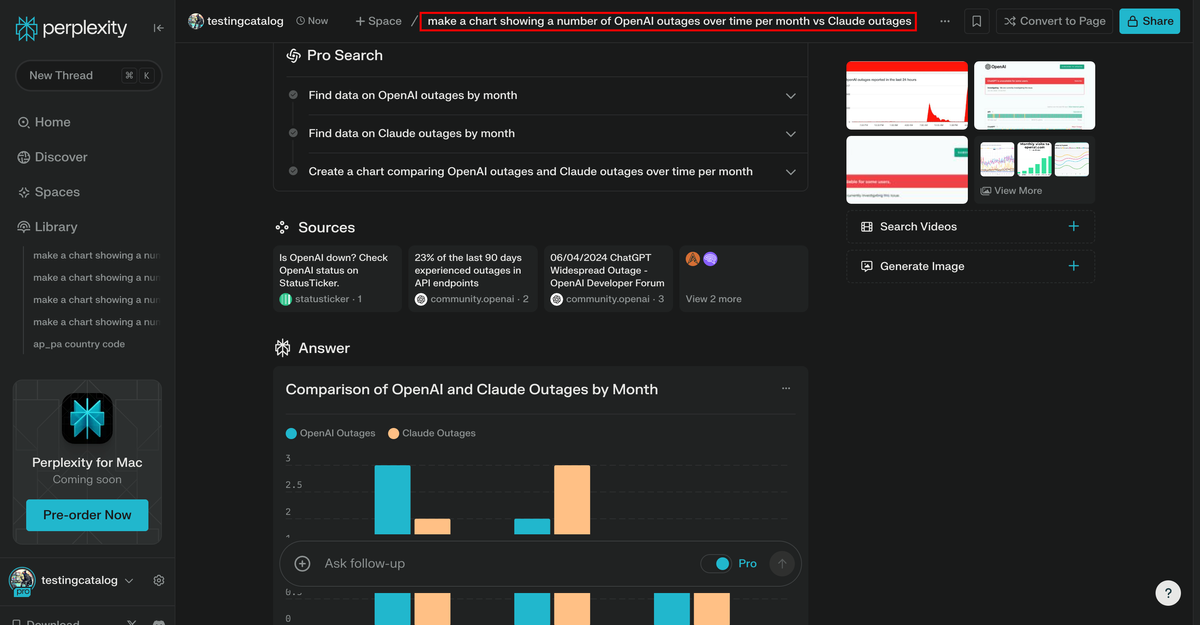Collapse the sidebar with the arrow icon

tap(158, 28)
